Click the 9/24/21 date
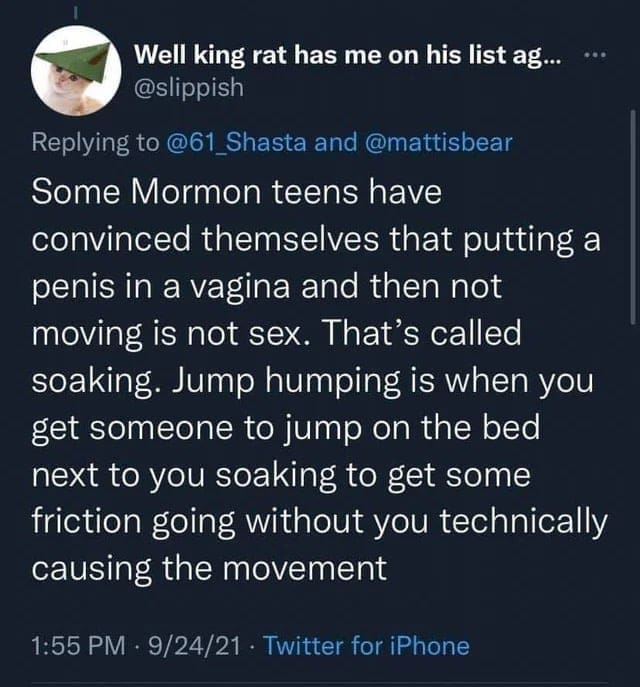 coord(190,646)
